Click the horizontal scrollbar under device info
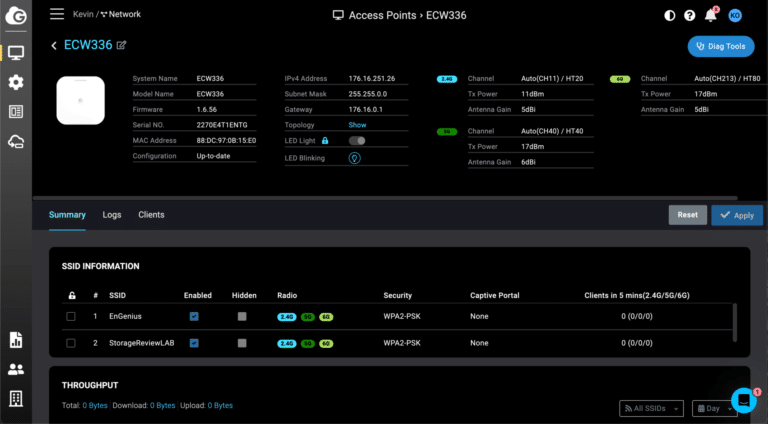The image size is (768, 424). click(x=385, y=198)
